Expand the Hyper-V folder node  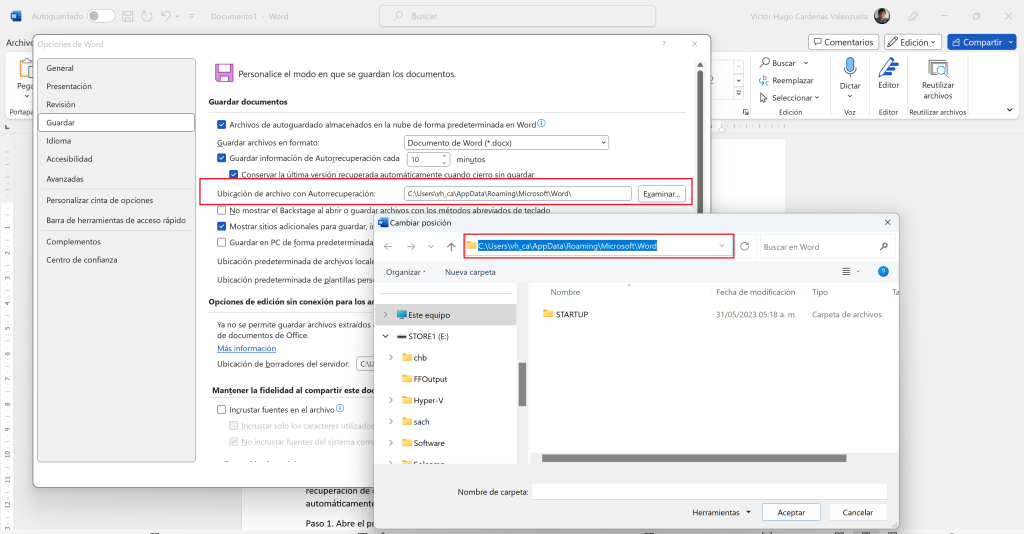(x=391, y=400)
